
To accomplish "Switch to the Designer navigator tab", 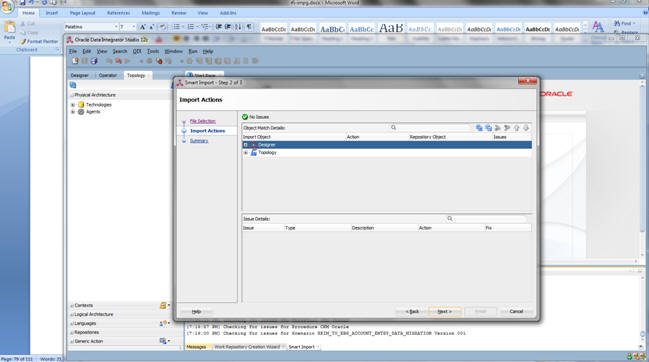I will point(79,75).
